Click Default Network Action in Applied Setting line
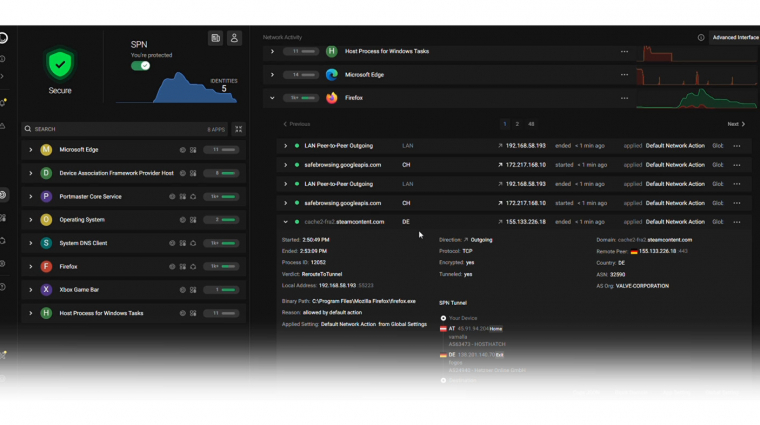 coord(348,324)
